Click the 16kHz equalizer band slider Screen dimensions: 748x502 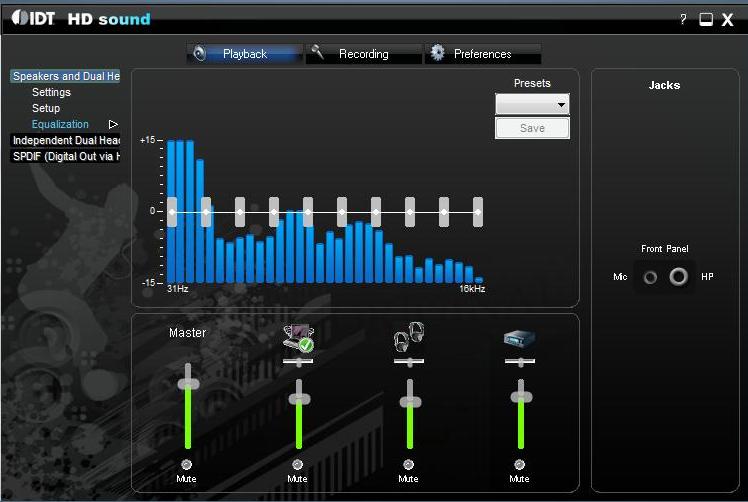pyautogui.click(x=478, y=212)
